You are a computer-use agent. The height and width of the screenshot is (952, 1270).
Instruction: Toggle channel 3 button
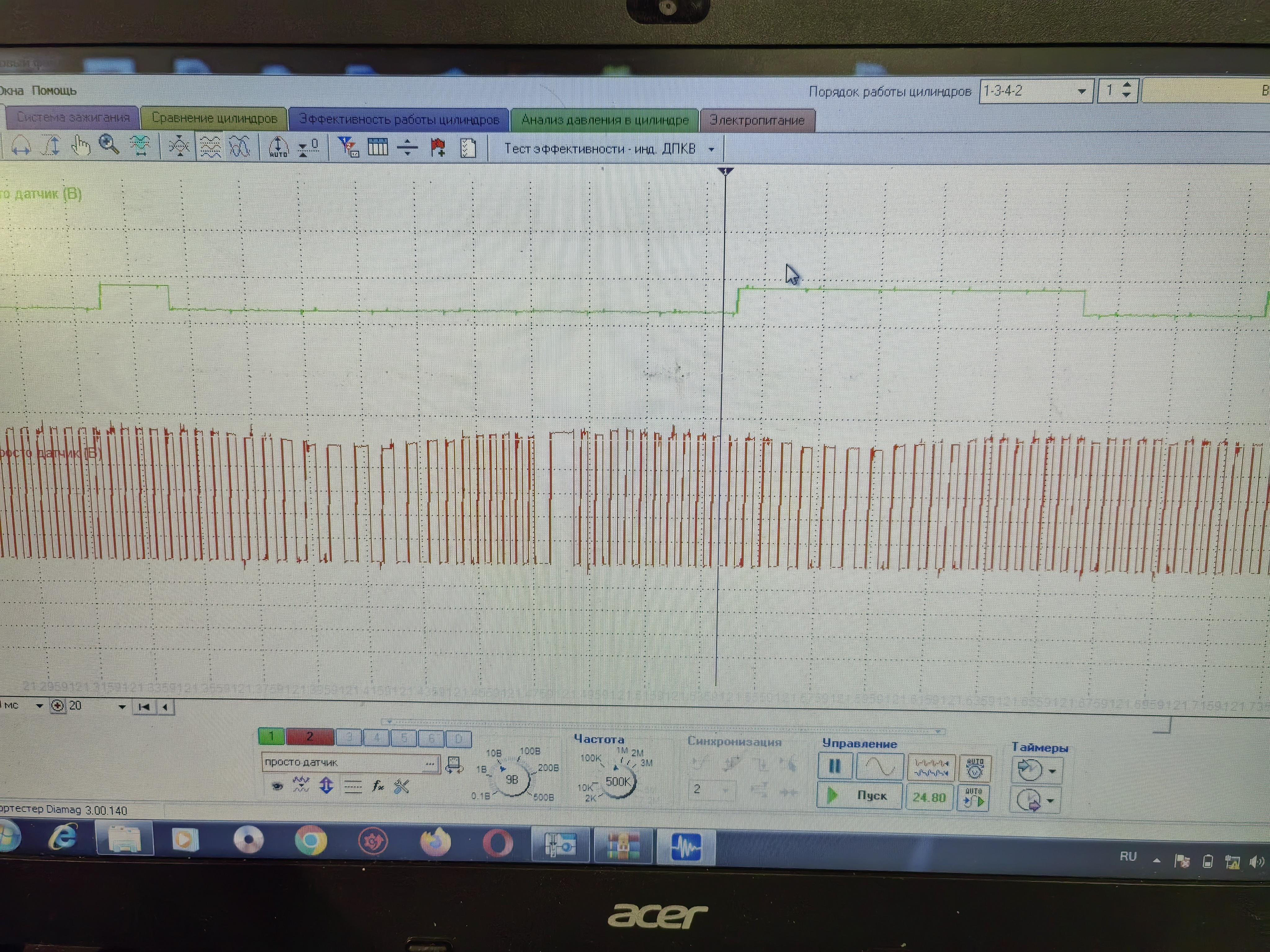349,737
